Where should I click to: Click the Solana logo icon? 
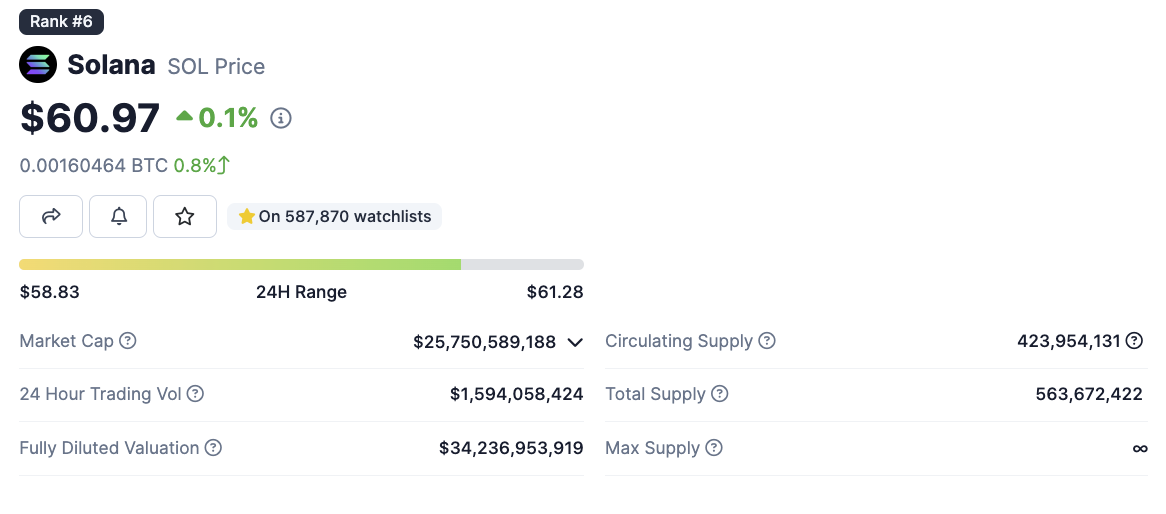[38, 65]
